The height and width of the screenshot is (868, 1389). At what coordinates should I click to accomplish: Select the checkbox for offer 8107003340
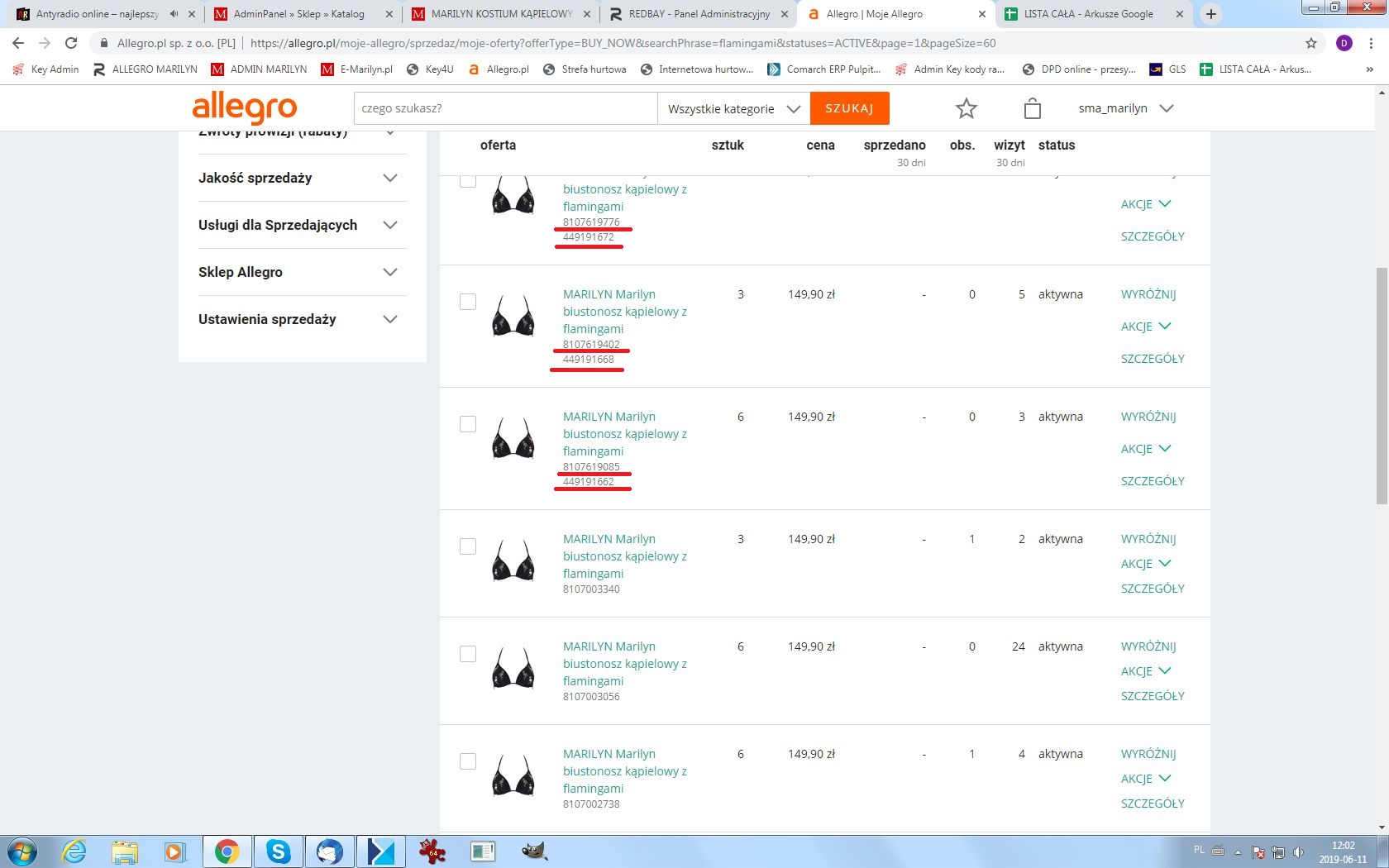pyautogui.click(x=468, y=546)
